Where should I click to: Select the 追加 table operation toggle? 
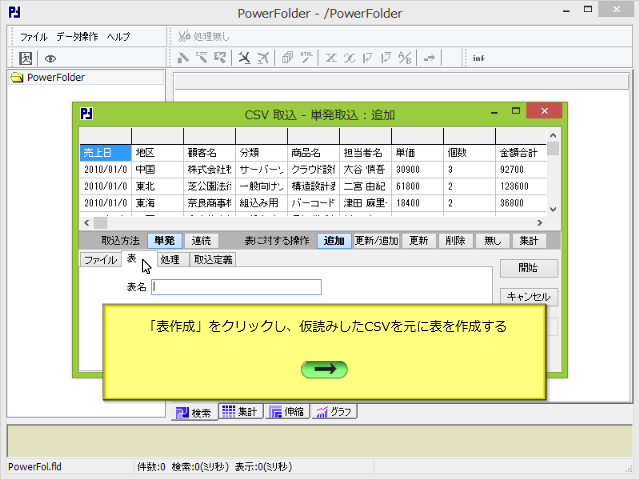coord(334,240)
